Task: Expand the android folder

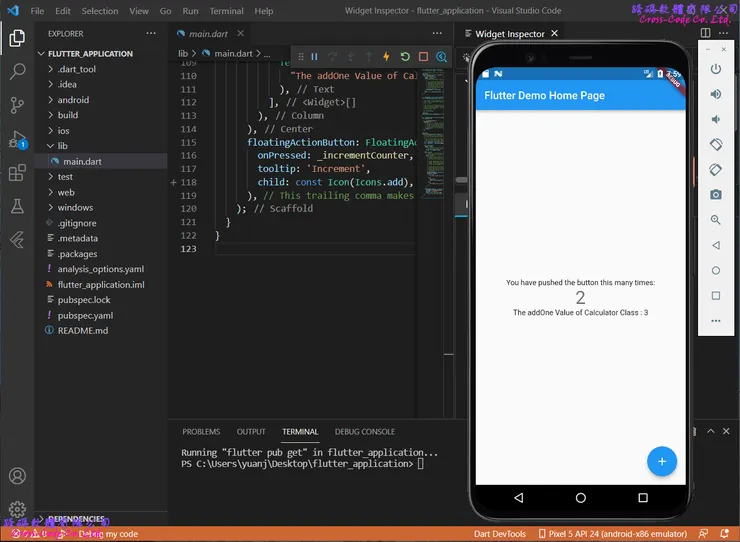Action: pos(73,100)
